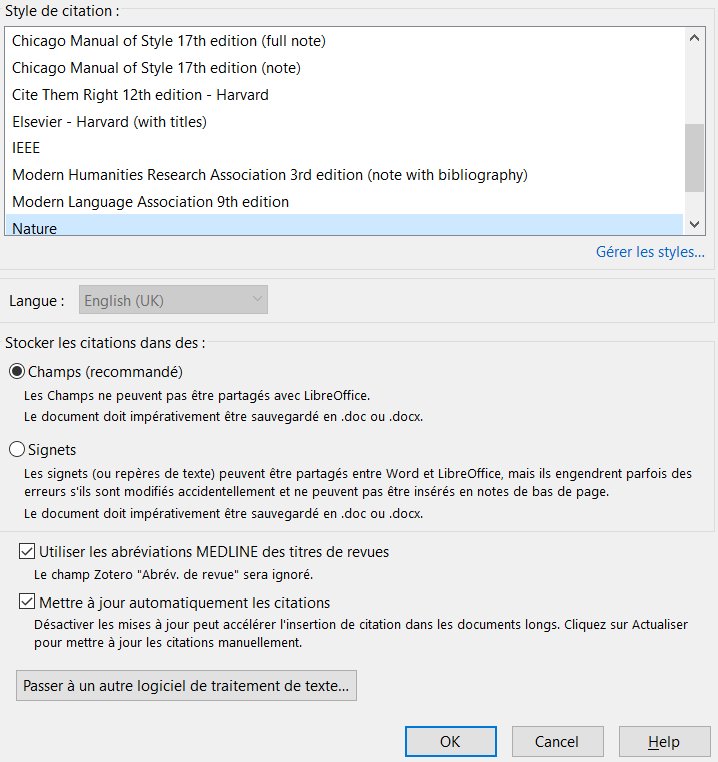
Task: Click Passer à un autre logiciel de traitement
Action: pos(186,687)
